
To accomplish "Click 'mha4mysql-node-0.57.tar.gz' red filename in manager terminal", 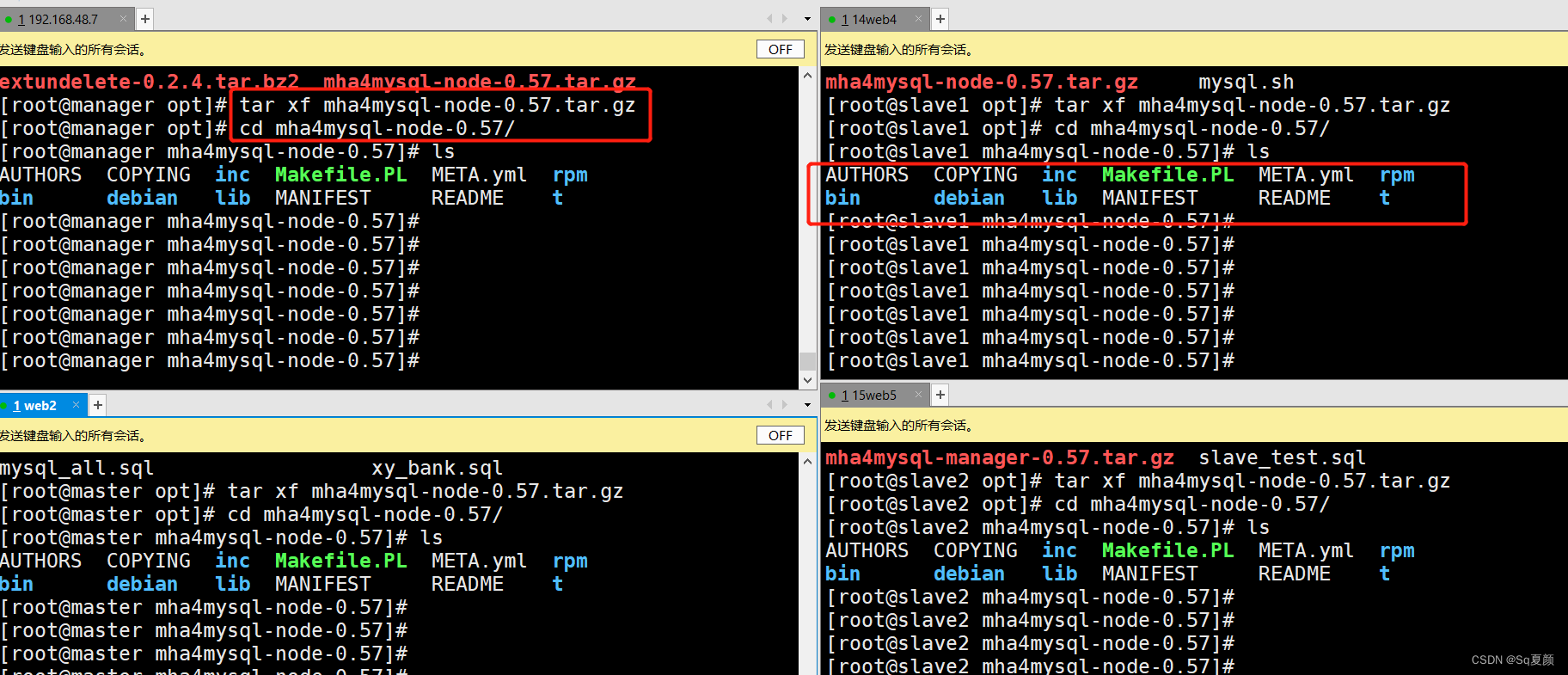I will [480, 82].
